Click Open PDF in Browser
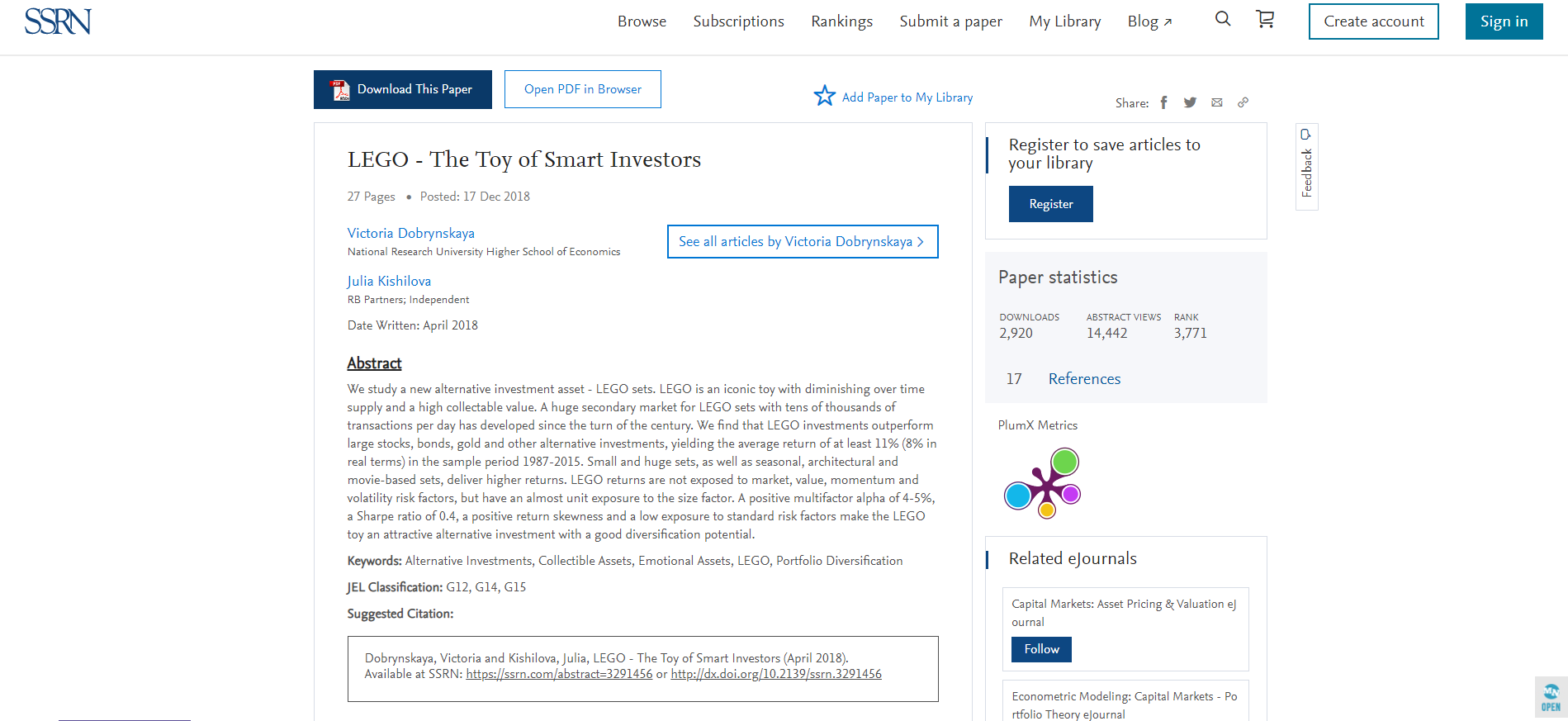The image size is (1568, 721). click(582, 89)
